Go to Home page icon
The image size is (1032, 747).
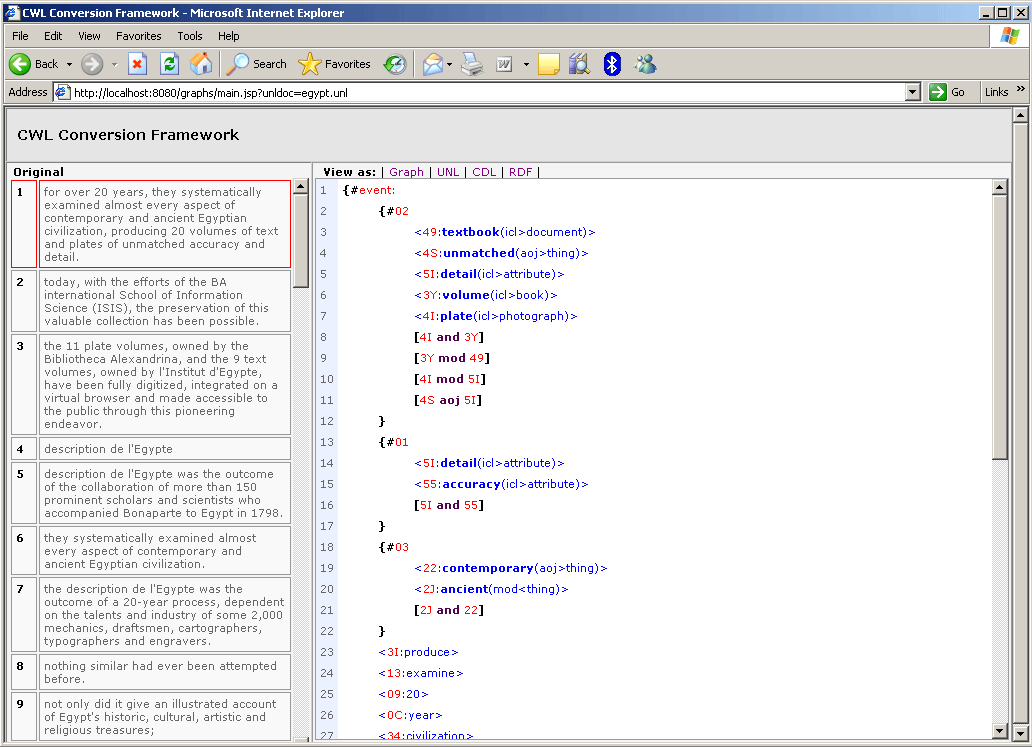[x=201, y=64]
